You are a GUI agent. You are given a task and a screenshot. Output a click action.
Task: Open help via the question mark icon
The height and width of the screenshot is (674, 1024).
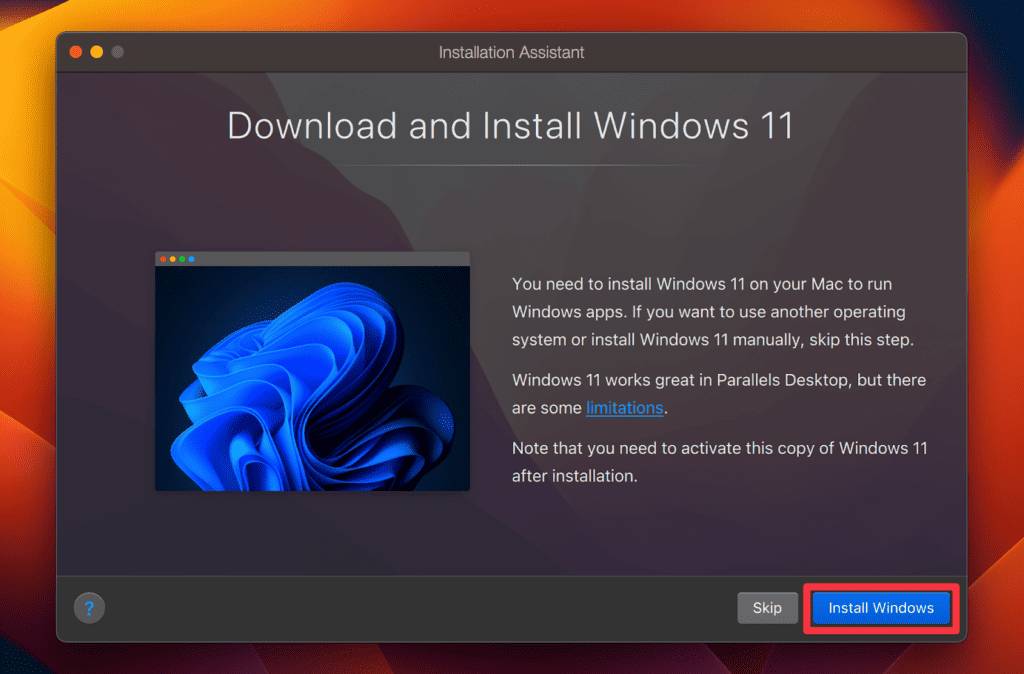tap(89, 608)
